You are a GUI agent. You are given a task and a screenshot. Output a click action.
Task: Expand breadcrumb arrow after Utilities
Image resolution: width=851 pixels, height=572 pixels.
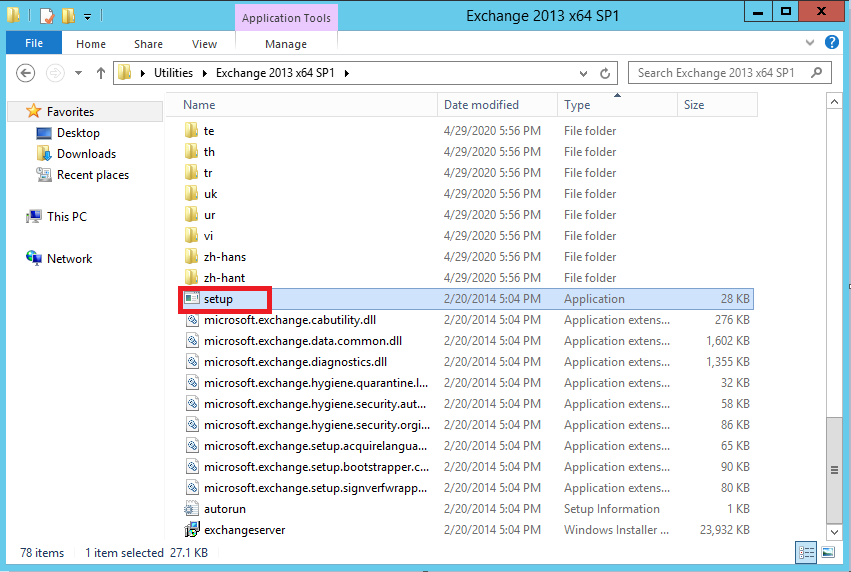tap(205, 73)
